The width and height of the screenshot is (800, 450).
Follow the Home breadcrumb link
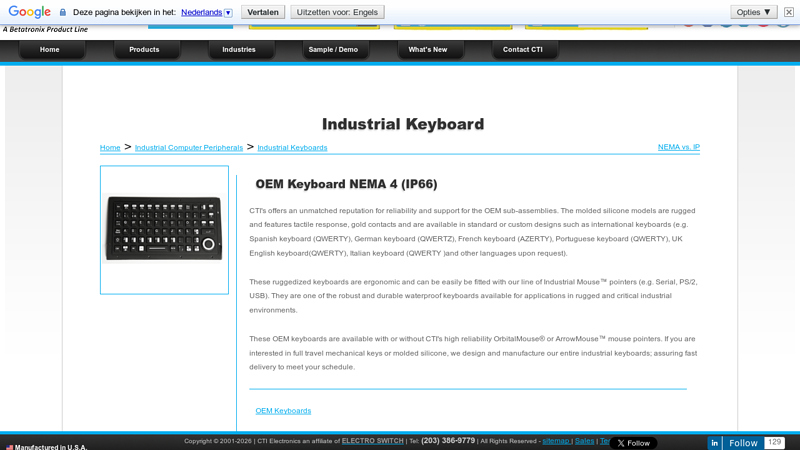[110, 147]
